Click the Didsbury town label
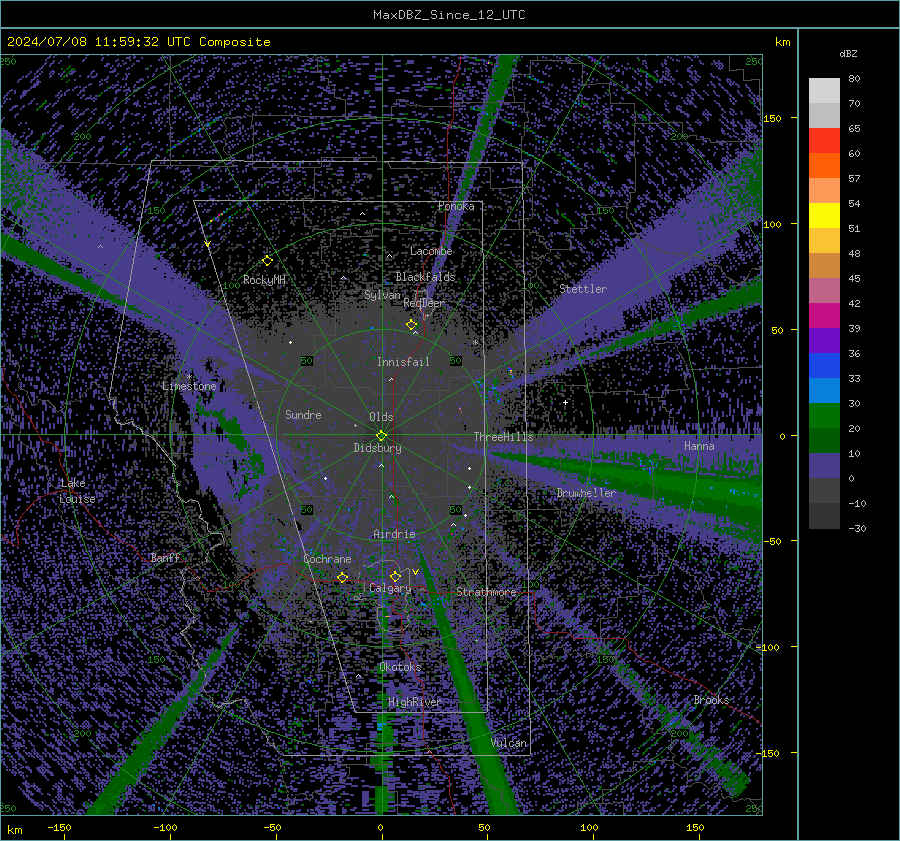900x841 pixels. [377, 448]
